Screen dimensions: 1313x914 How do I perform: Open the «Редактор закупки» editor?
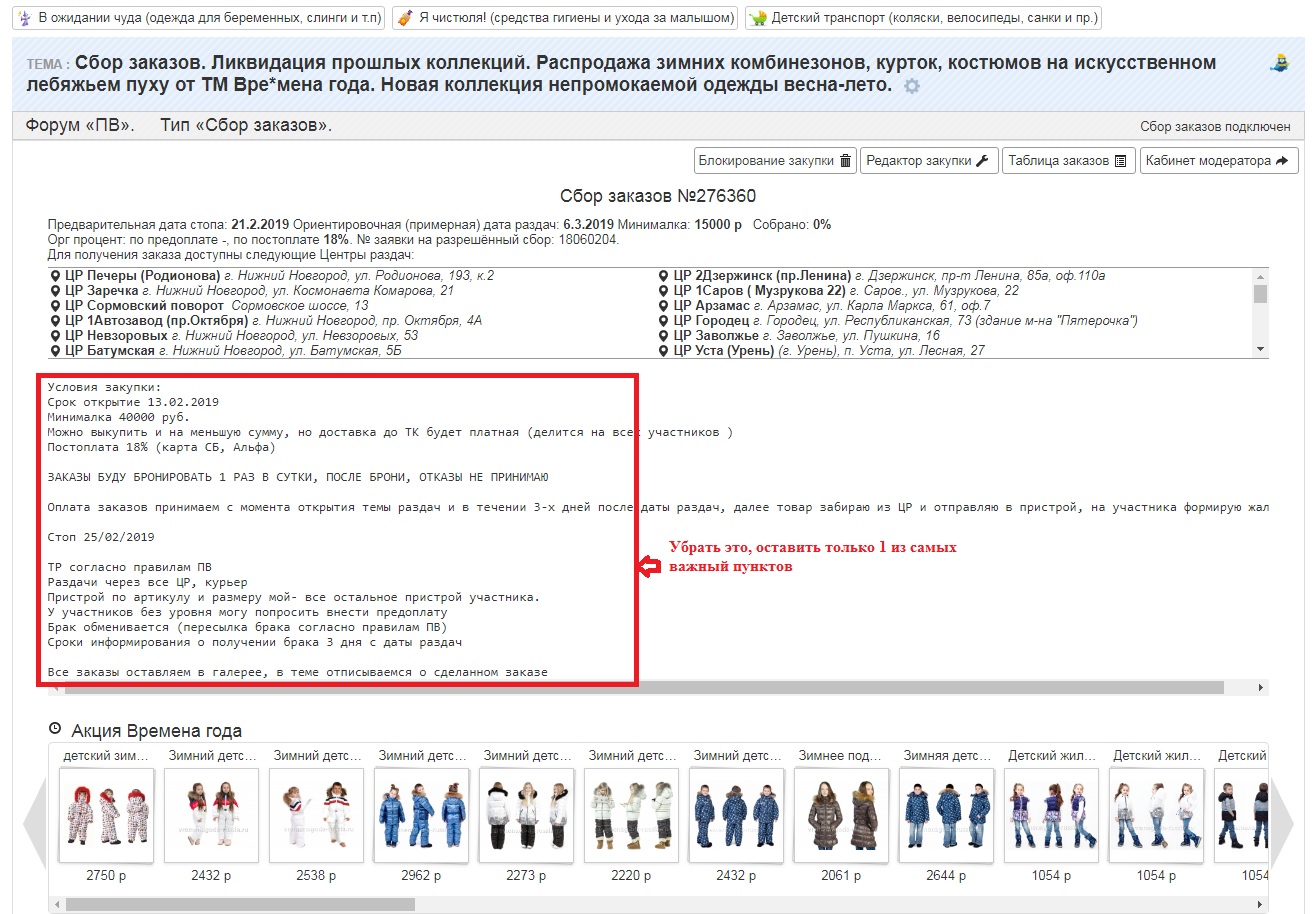click(929, 161)
